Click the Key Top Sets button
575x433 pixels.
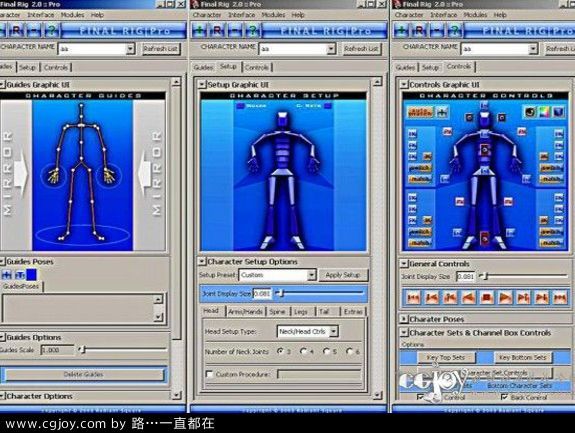(446, 357)
